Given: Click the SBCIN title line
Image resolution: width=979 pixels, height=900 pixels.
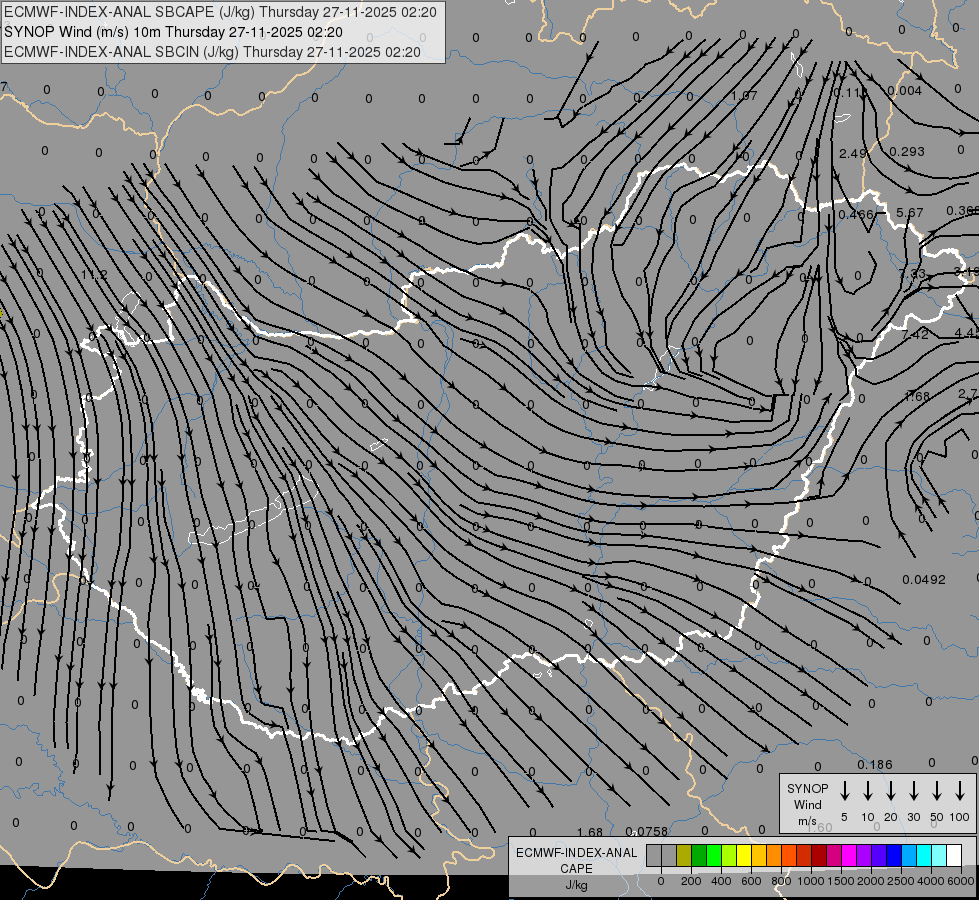Looking at the screenshot, I should (x=212, y=52).
